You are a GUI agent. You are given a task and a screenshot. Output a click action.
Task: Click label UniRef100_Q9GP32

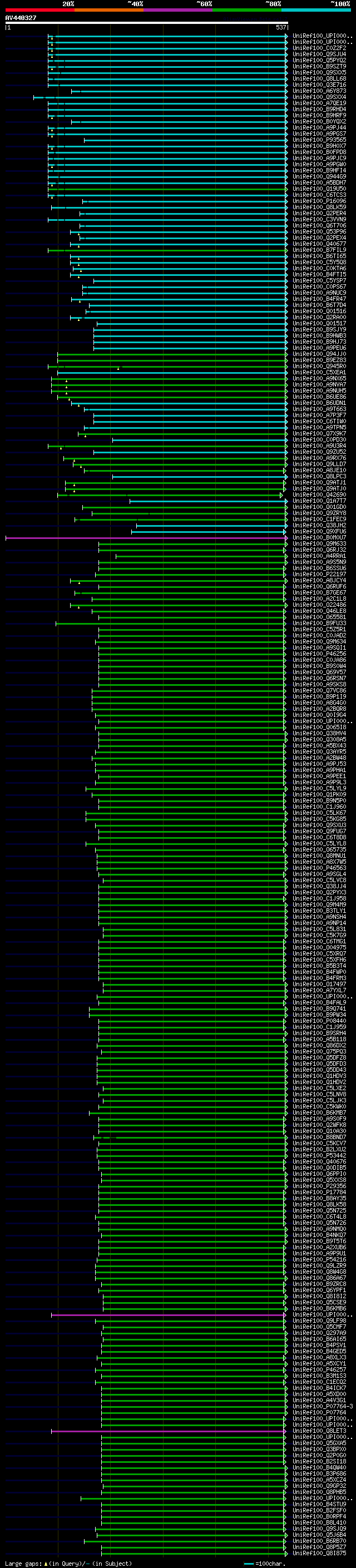coord(319,1486)
